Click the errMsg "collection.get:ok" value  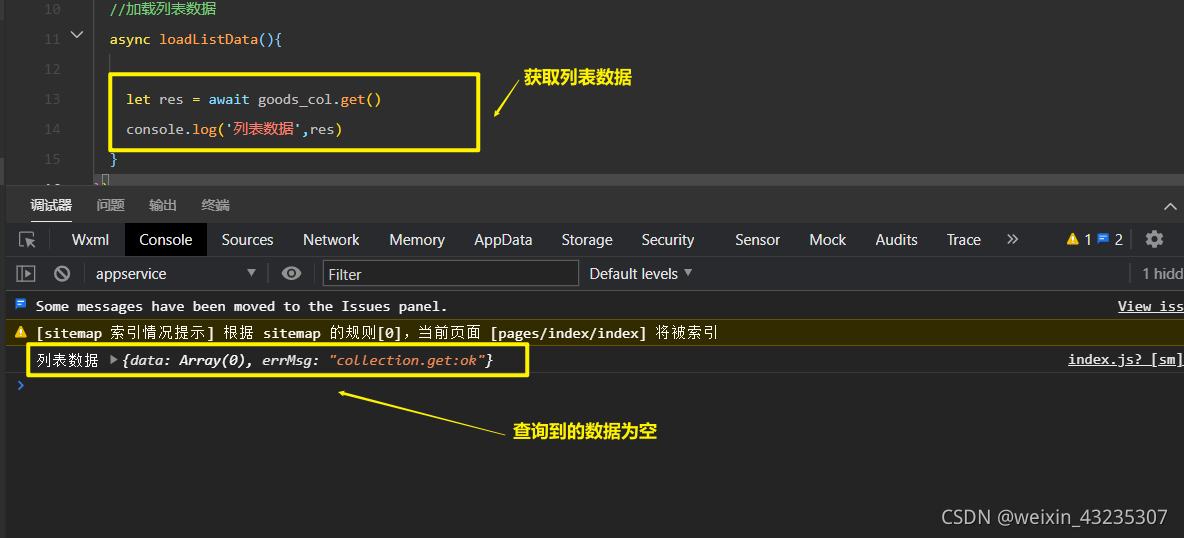(406, 360)
